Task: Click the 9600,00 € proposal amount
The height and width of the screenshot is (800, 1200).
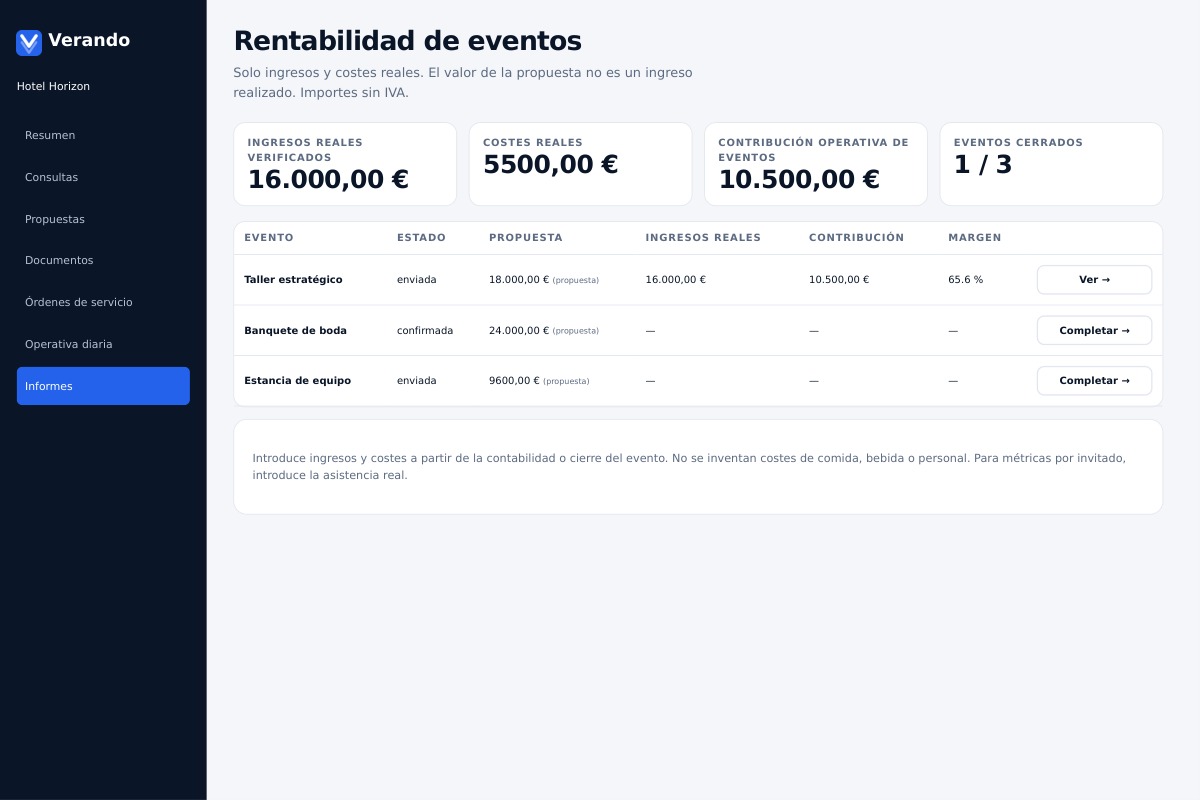Action: click(514, 381)
